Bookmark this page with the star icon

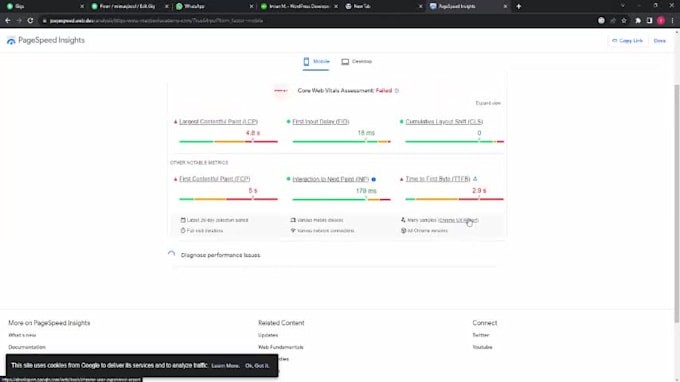[x=624, y=20]
